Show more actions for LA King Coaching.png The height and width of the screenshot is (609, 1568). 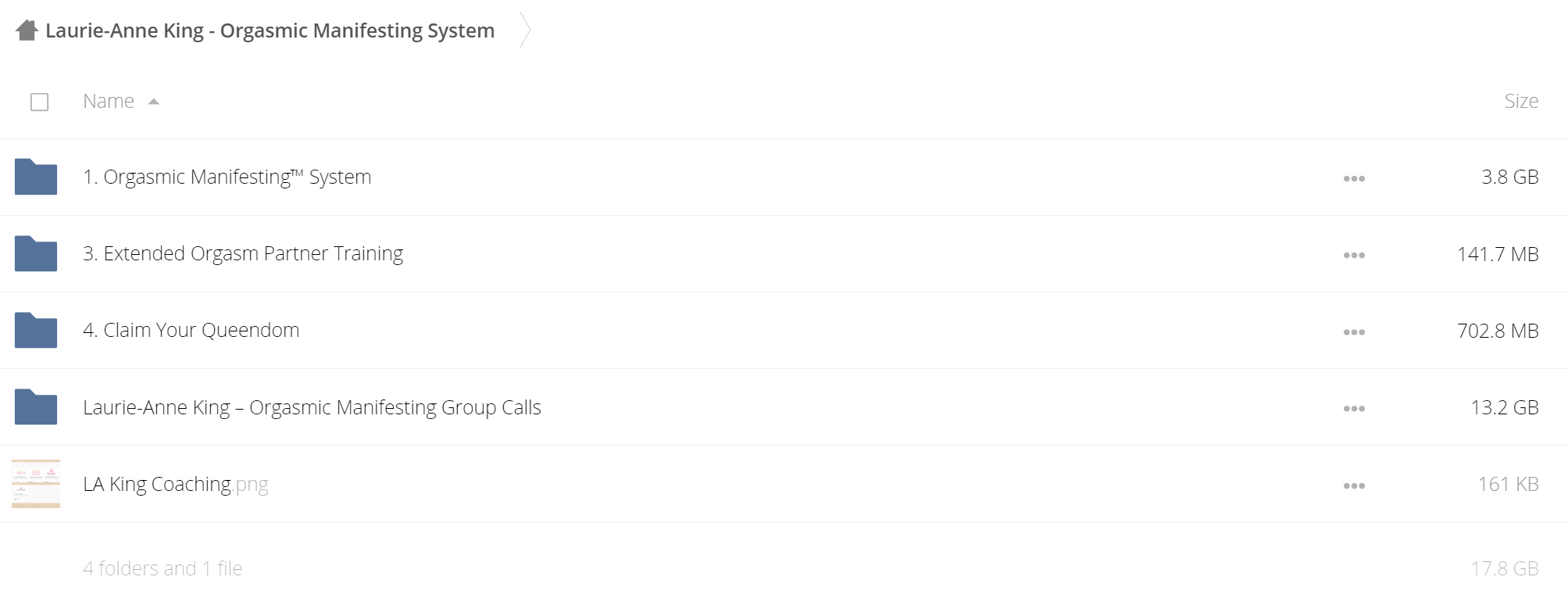[1354, 486]
